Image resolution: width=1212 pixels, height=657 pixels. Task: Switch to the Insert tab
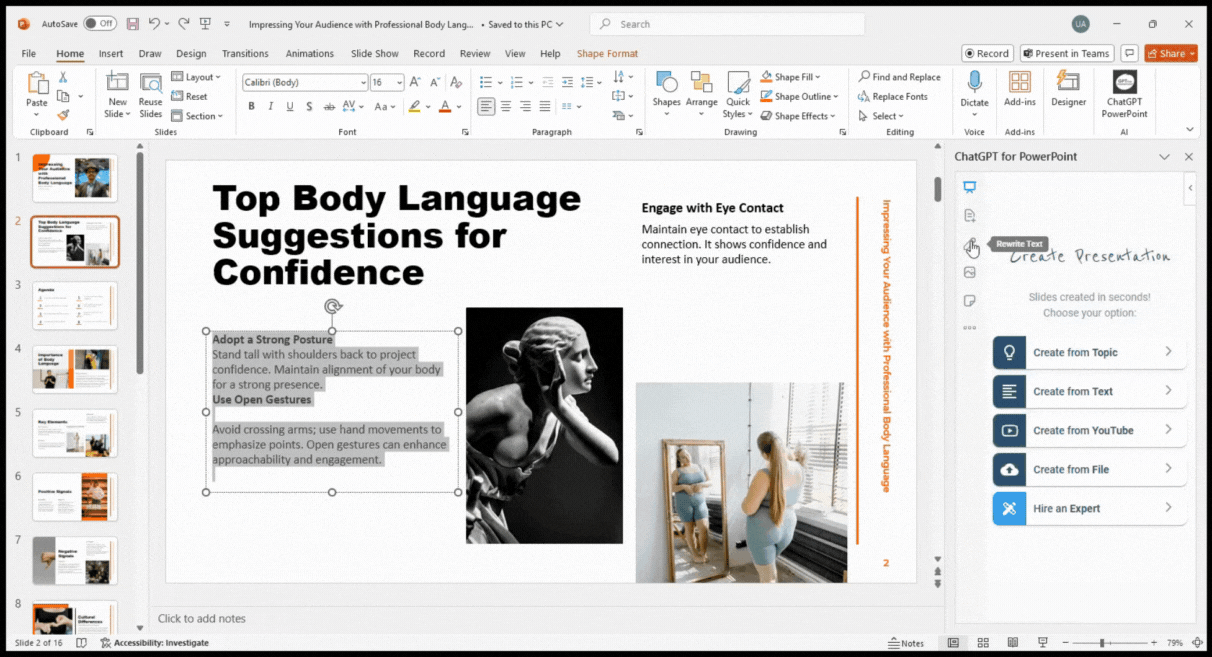(x=111, y=54)
